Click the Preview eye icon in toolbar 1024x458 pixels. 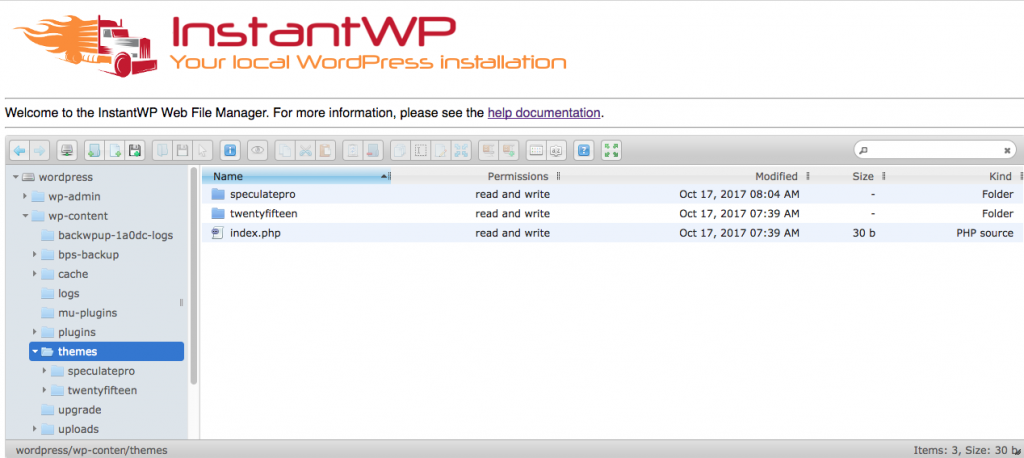coord(258,150)
